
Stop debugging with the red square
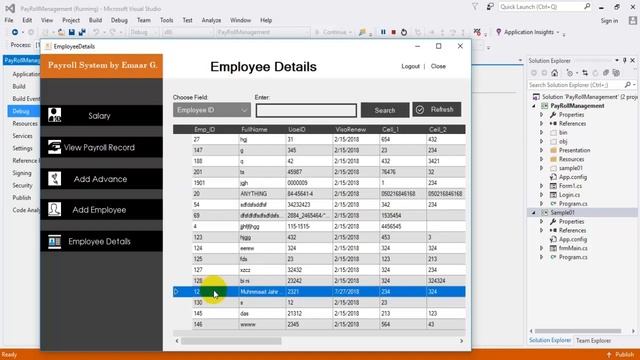(393, 32)
